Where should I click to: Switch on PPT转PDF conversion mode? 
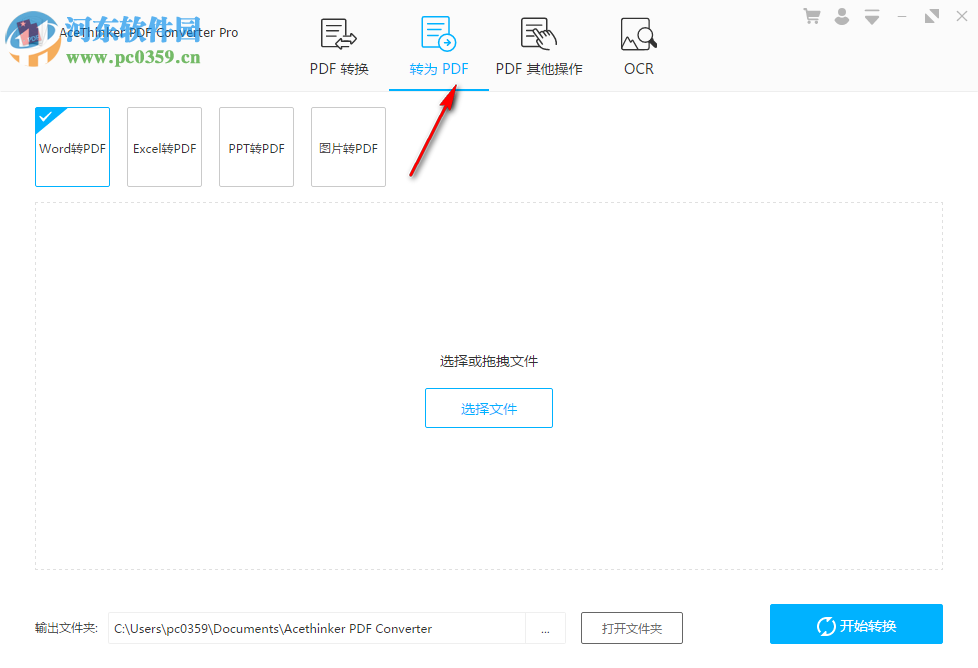256,147
